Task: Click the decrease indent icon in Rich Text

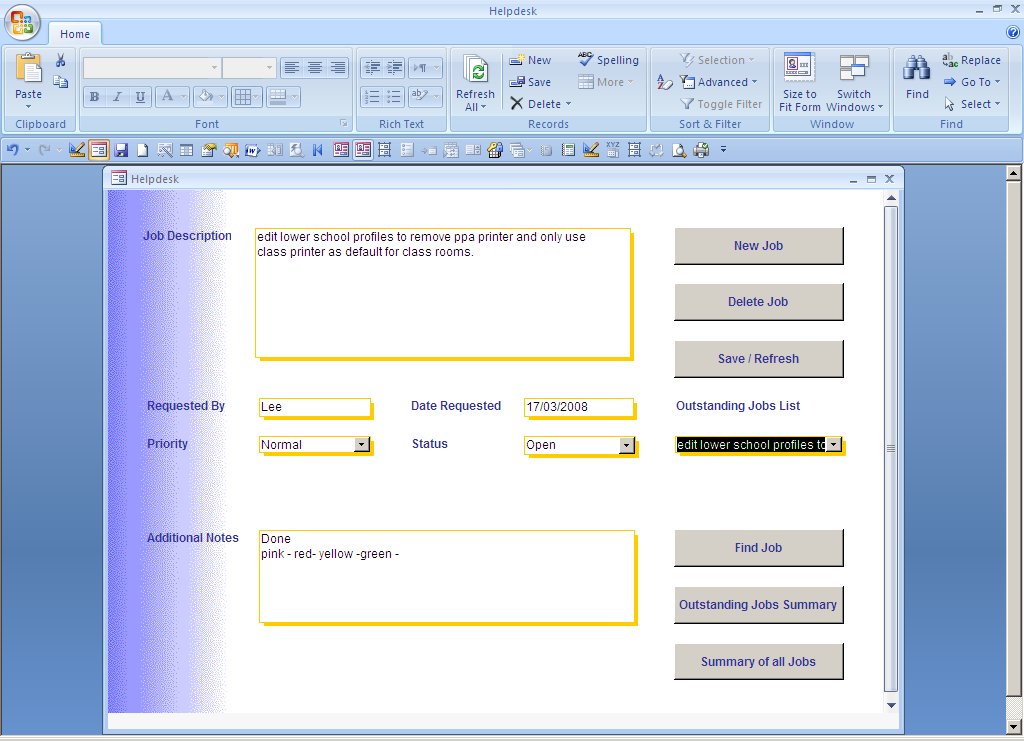Action: (x=372, y=68)
